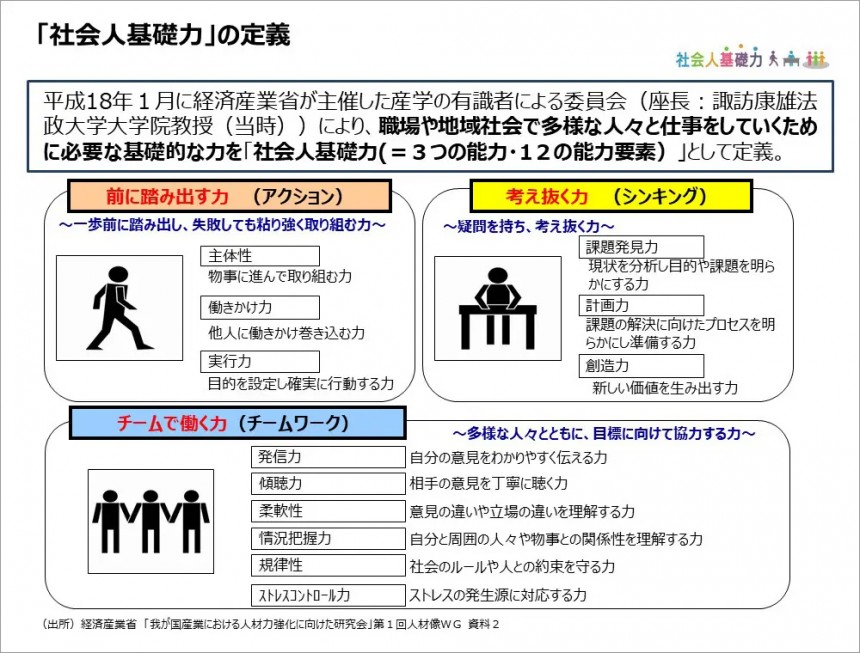Click the walking person icon
Image resolution: width=860 pixels, height=653 pixels.
click(x=119, y=306)
